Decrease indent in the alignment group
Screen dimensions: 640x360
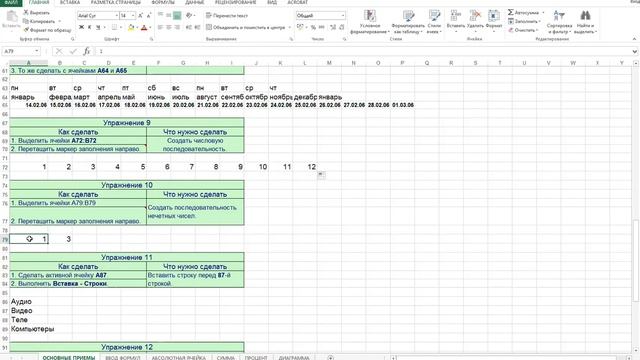point(189,27)
